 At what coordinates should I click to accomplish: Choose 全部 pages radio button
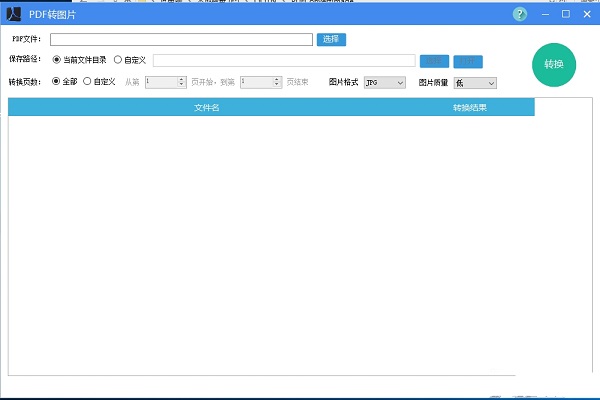(56, 82)
